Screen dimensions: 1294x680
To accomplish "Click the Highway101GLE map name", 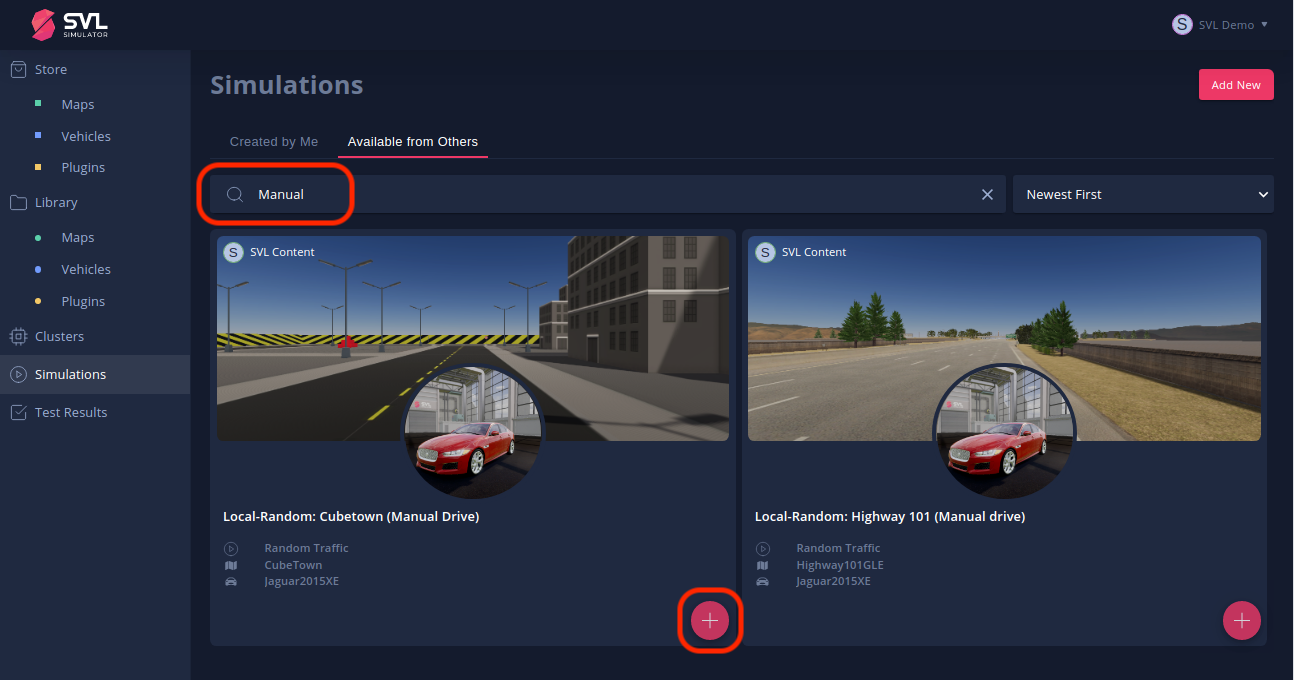I will [840, 565].
